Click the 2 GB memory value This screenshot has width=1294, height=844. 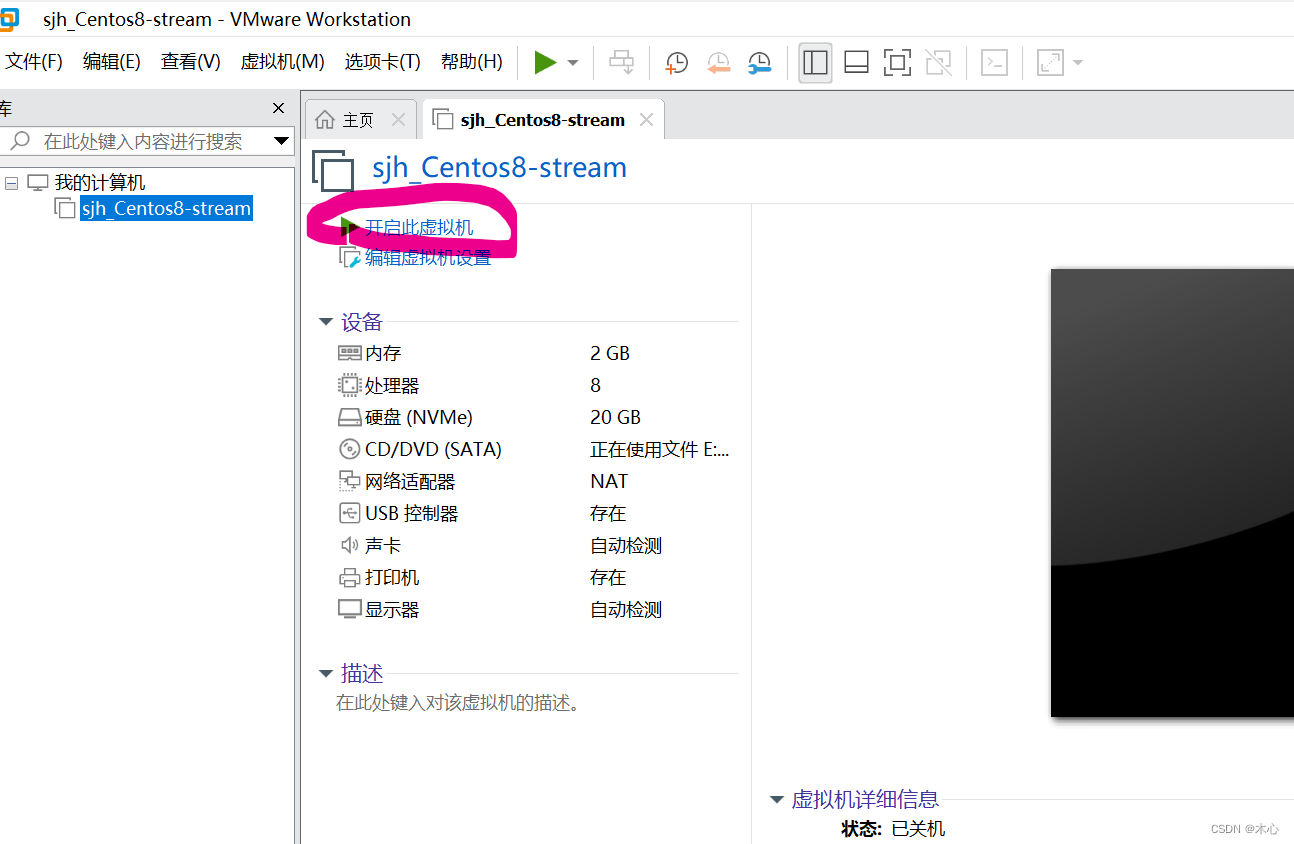[x=610, y=353]
